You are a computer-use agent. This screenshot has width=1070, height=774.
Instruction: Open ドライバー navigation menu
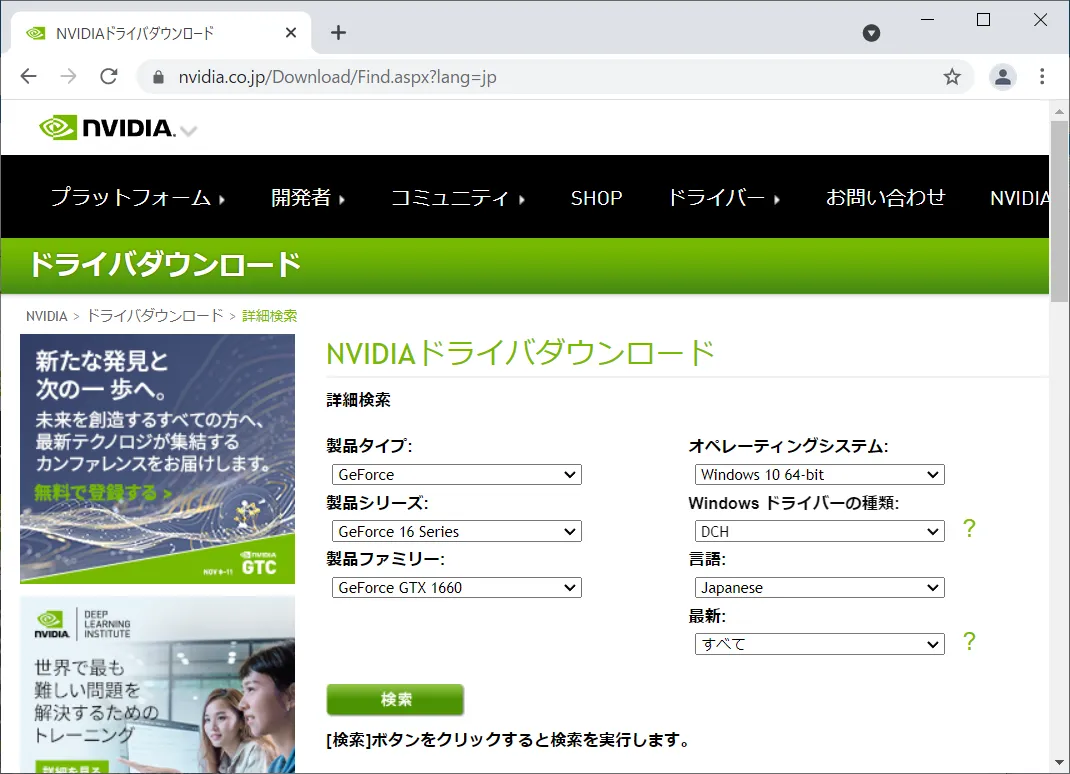[723, 197]
